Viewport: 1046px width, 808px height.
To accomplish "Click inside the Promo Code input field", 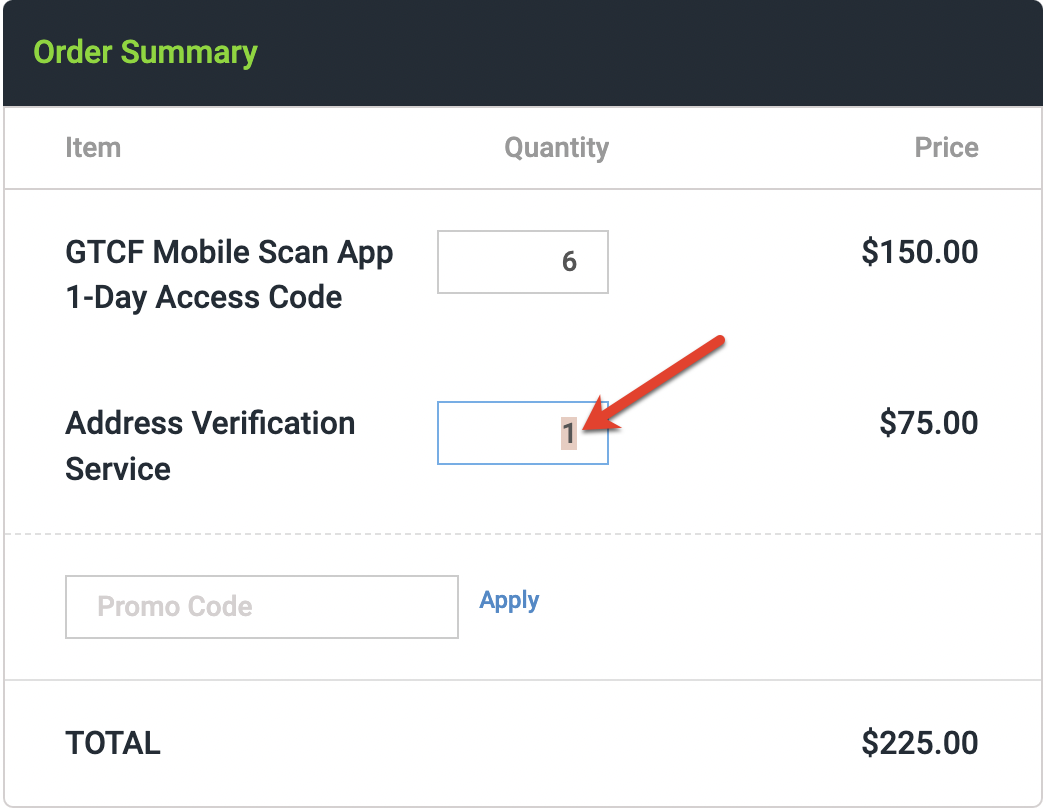I will [x=261, y=607].
